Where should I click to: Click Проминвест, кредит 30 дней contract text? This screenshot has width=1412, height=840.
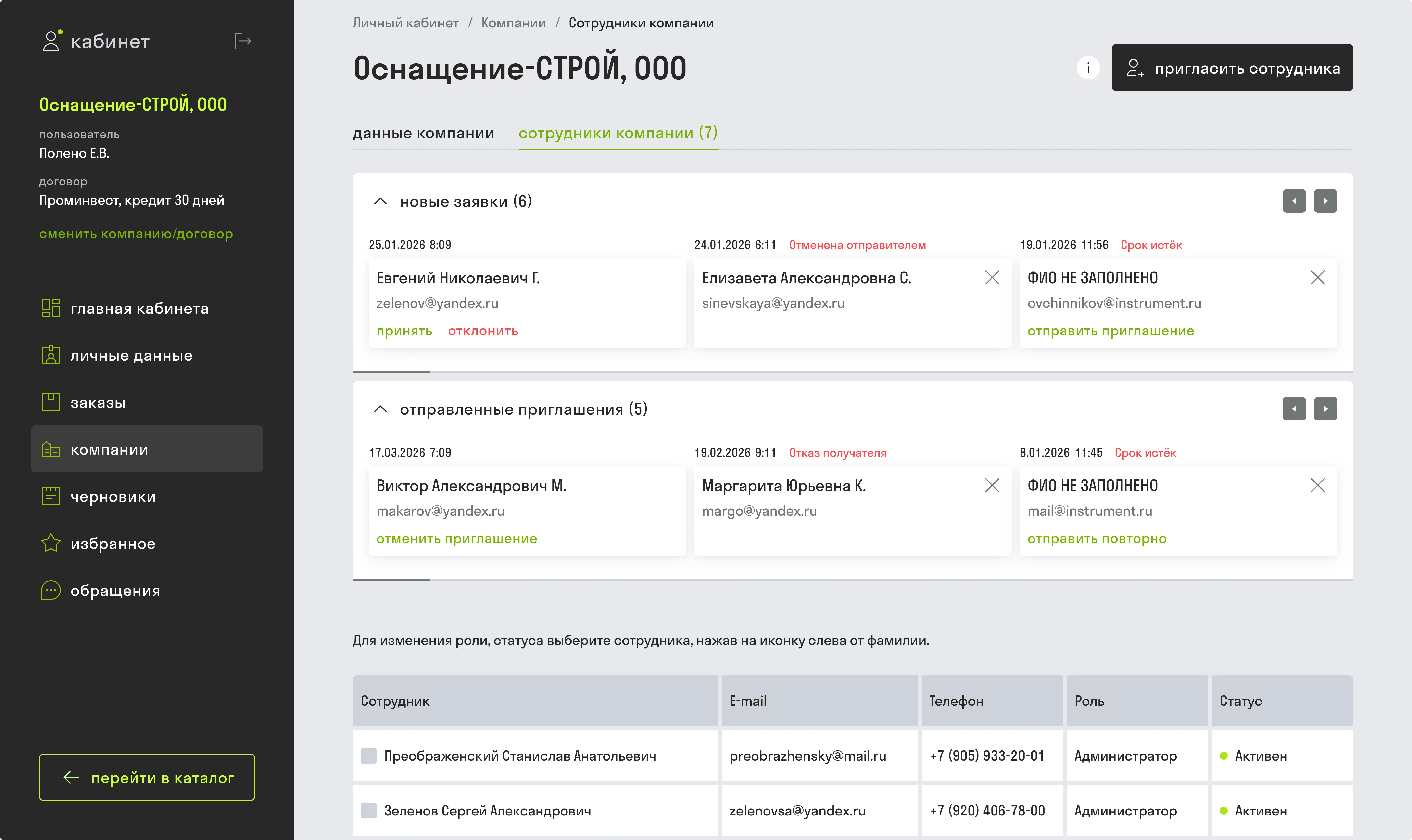coord(131,200)
